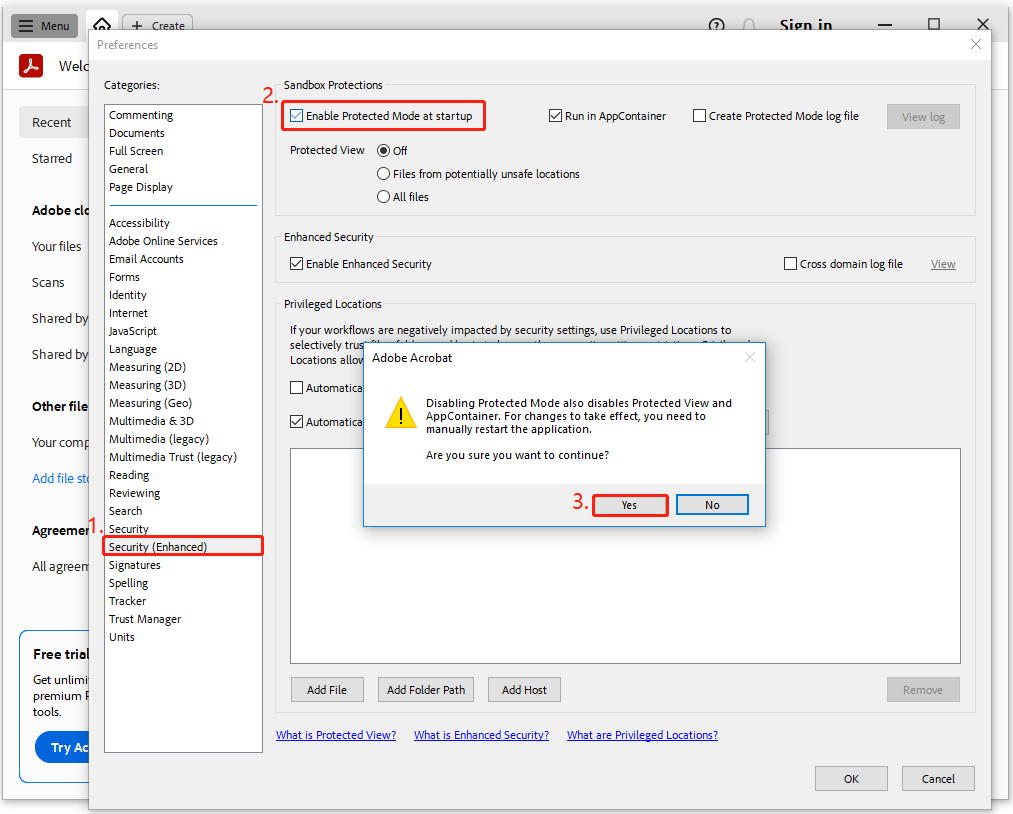Viewport: 1013px width, 814px height.
Task: Open What is Enhanced Security link
Action: [x=481, y=735]
